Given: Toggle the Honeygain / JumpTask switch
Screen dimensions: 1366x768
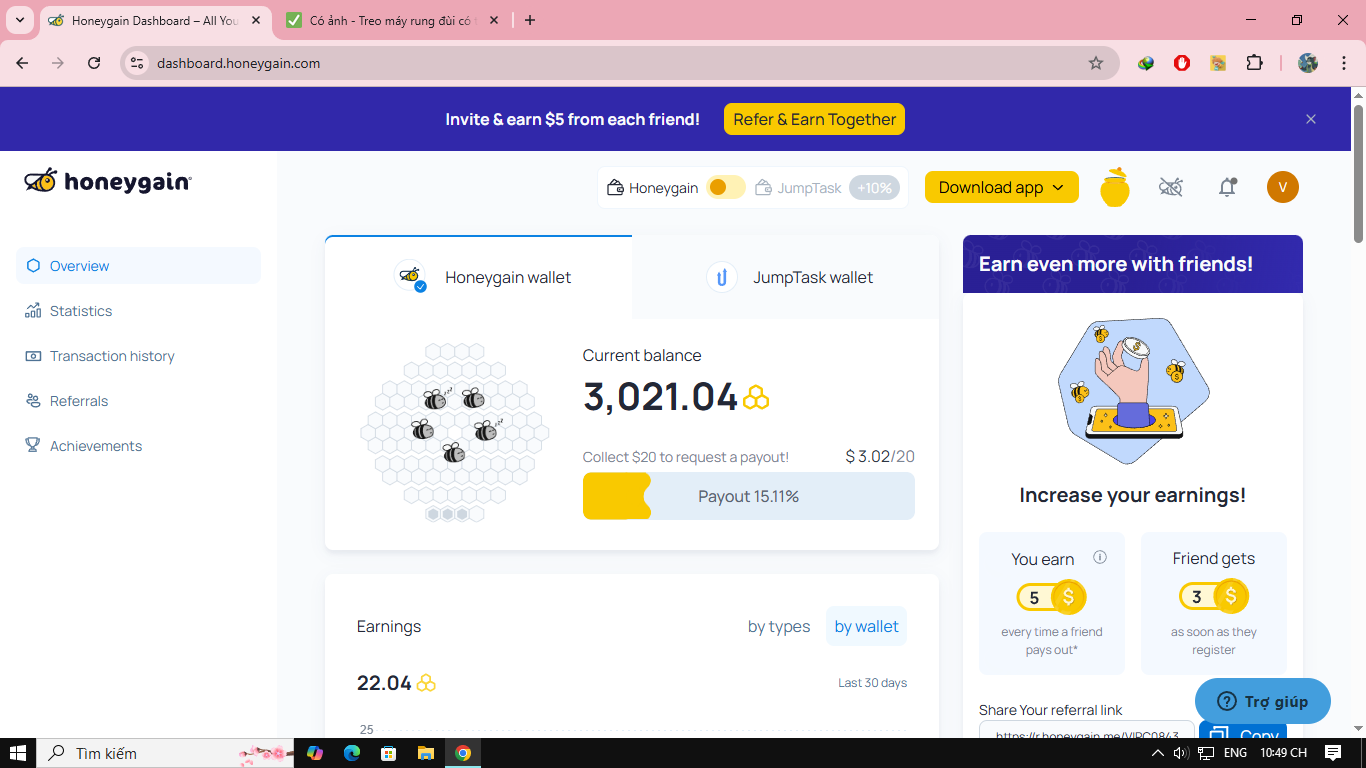Looking at the screenshot, I should pos(725,187).
